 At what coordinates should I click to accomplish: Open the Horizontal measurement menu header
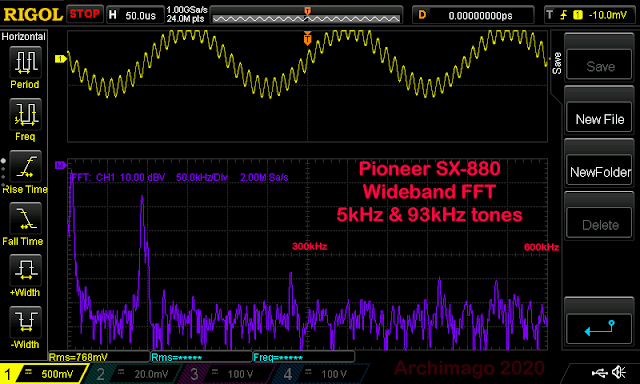pyautogui.click(x=24, y=36)
